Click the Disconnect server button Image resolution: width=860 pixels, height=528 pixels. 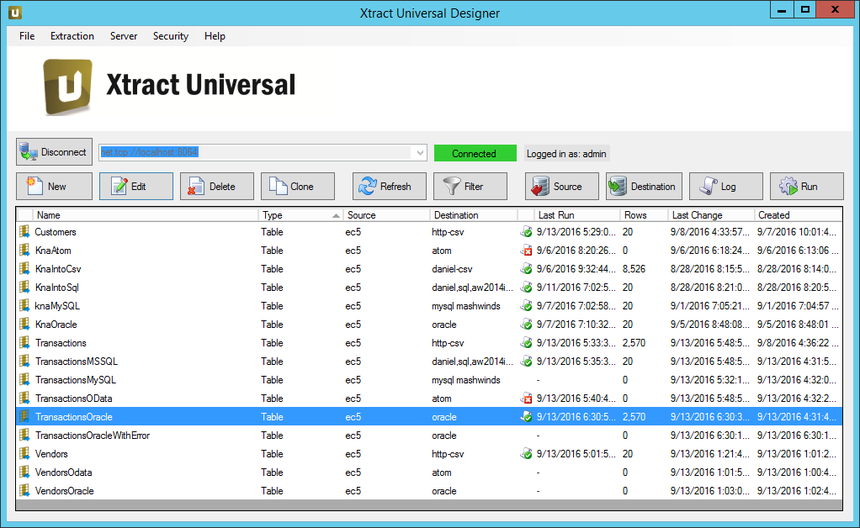click(x=54, y=152)
